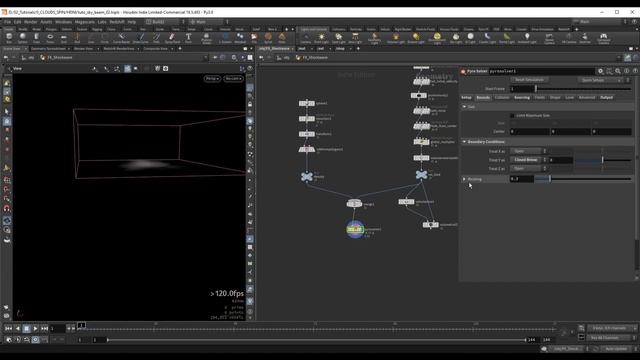Open the Treat X as dropdown
Viewport: 640px width, 360px height.
(528, 151)
